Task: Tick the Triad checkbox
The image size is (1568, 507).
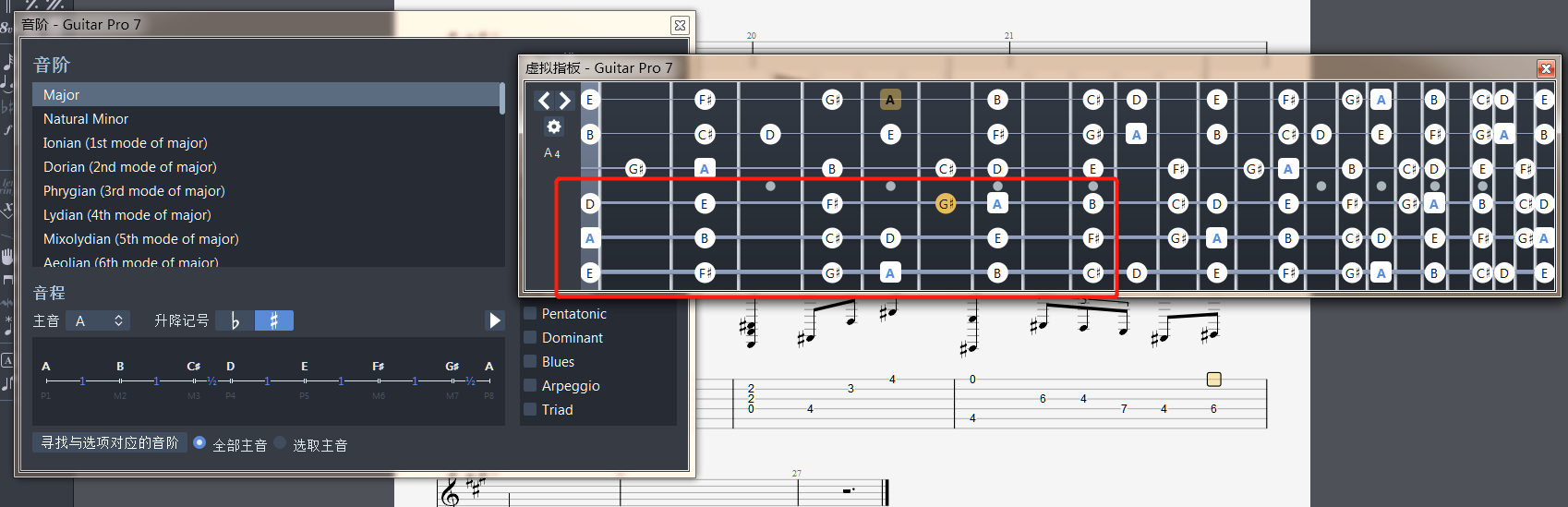Action: click(x=531, y=410)
